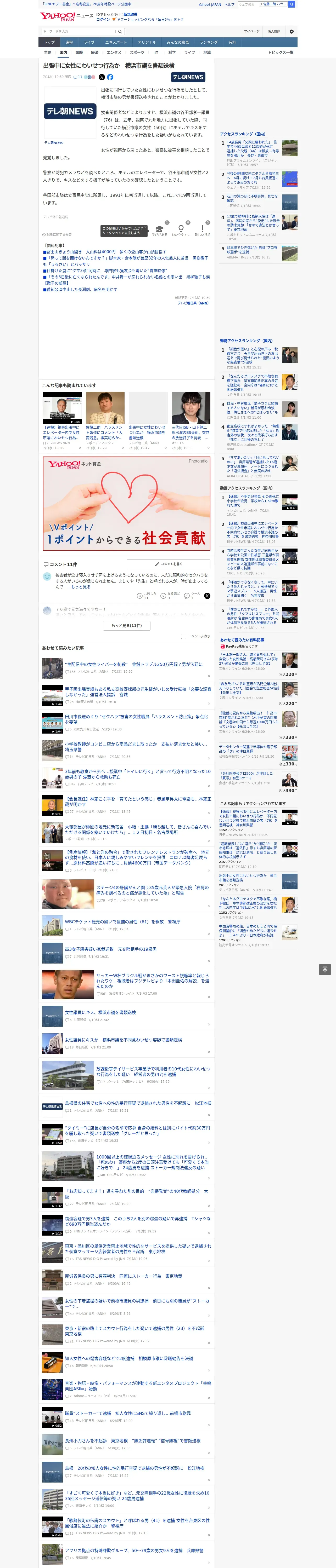336x1568 pixels.
Task: Click the テレ朝NEWS badge near headline
Action: [x=188, y=77]
